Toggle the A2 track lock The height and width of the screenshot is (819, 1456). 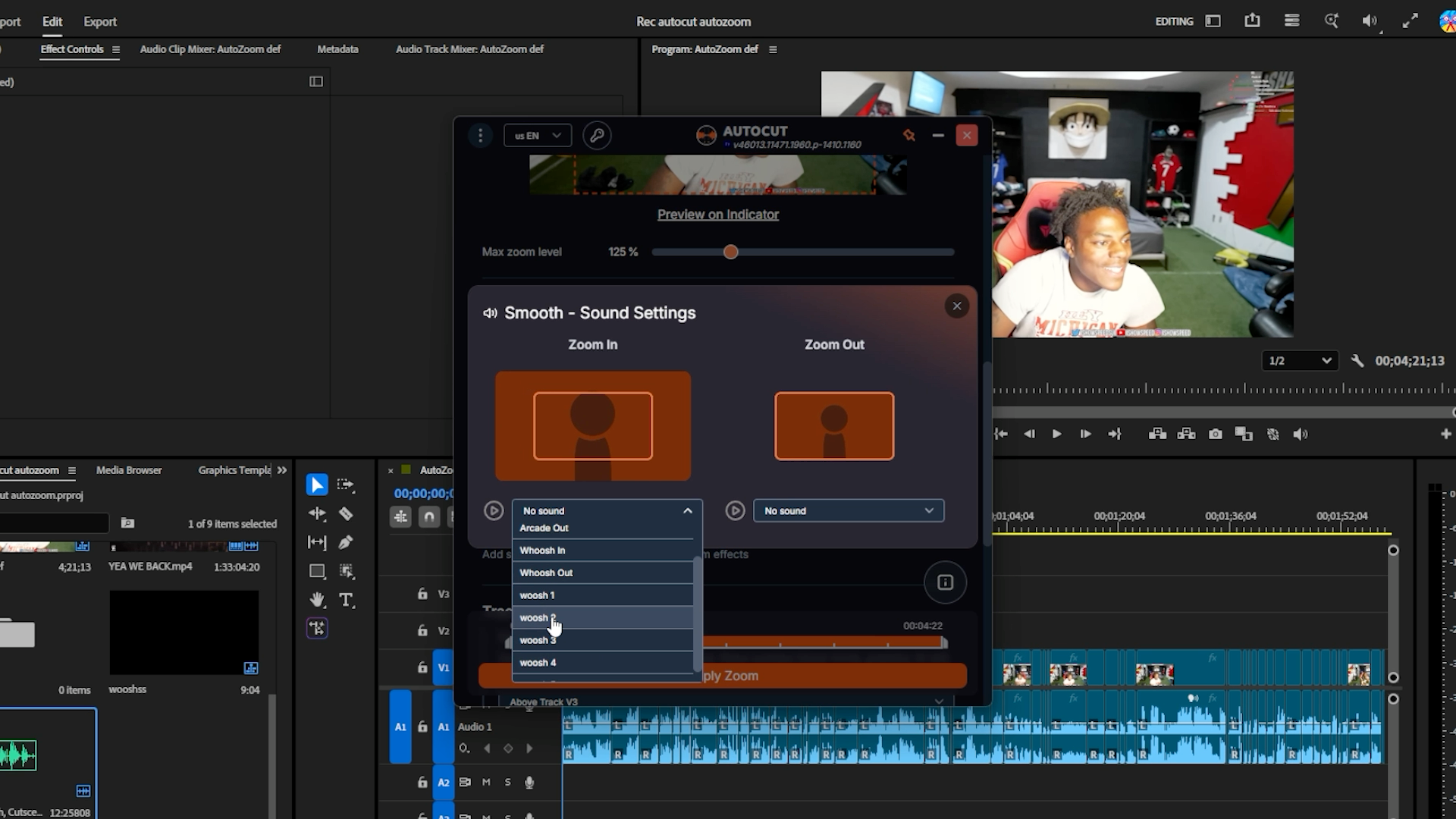click(422, 782)
